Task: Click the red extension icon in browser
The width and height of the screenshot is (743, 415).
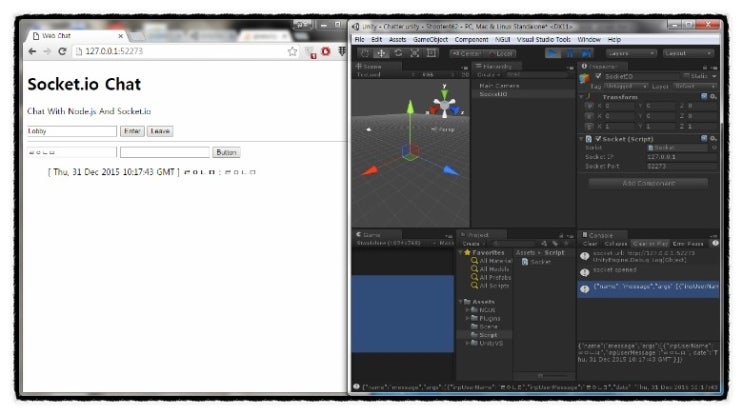Action: [x=326, y=51]
